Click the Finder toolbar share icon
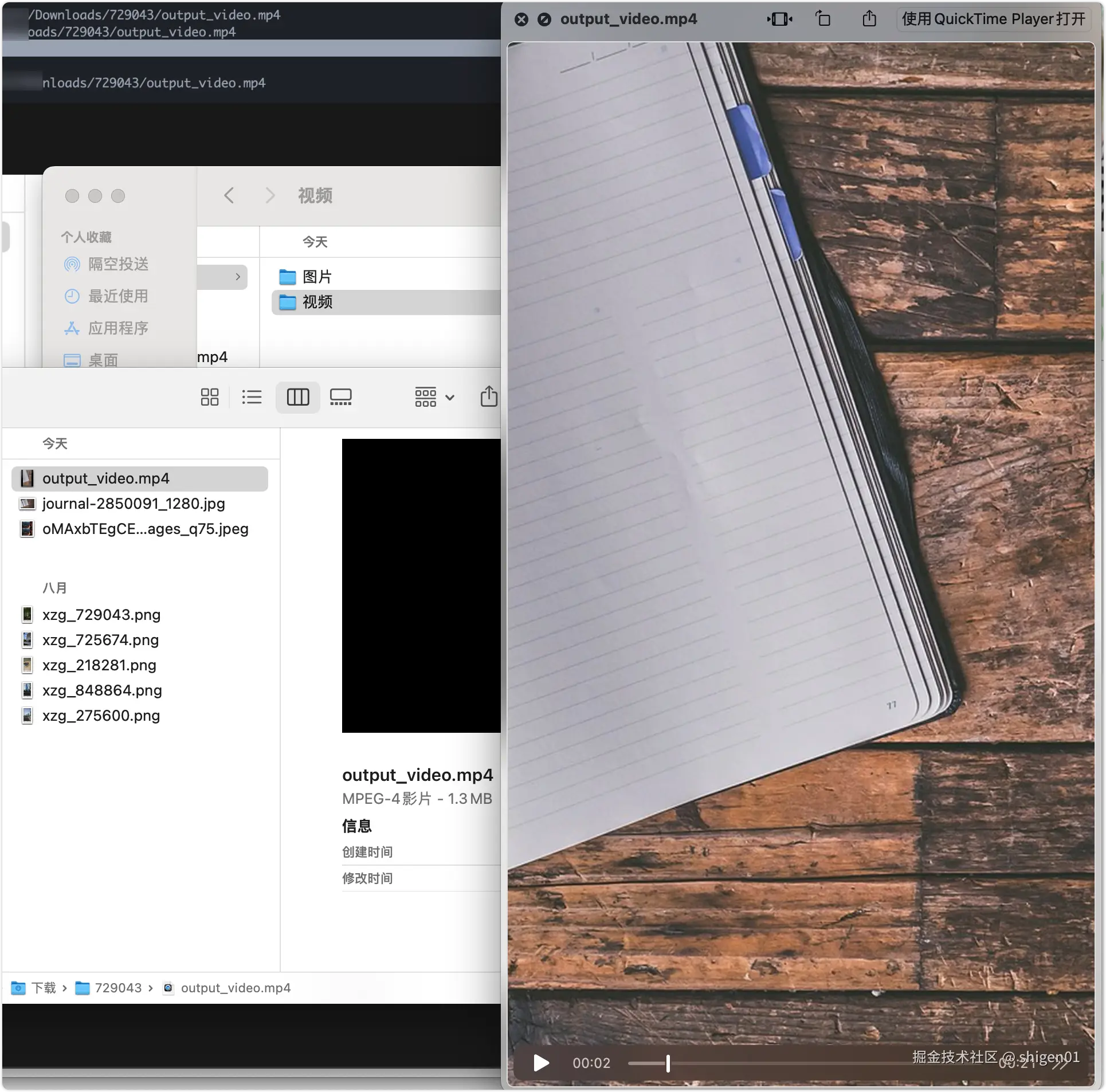Screen dimensions: 1106x1092 point(488,396)
